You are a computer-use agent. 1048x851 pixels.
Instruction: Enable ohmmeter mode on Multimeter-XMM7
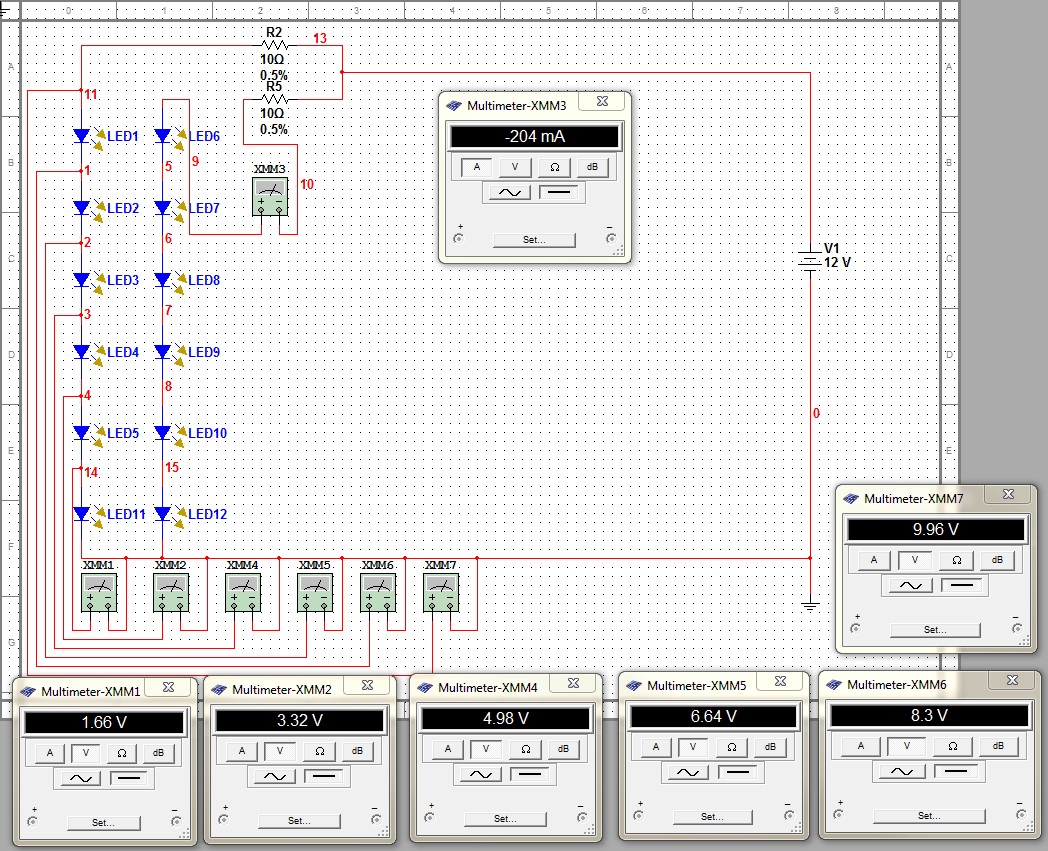[956, 560]
